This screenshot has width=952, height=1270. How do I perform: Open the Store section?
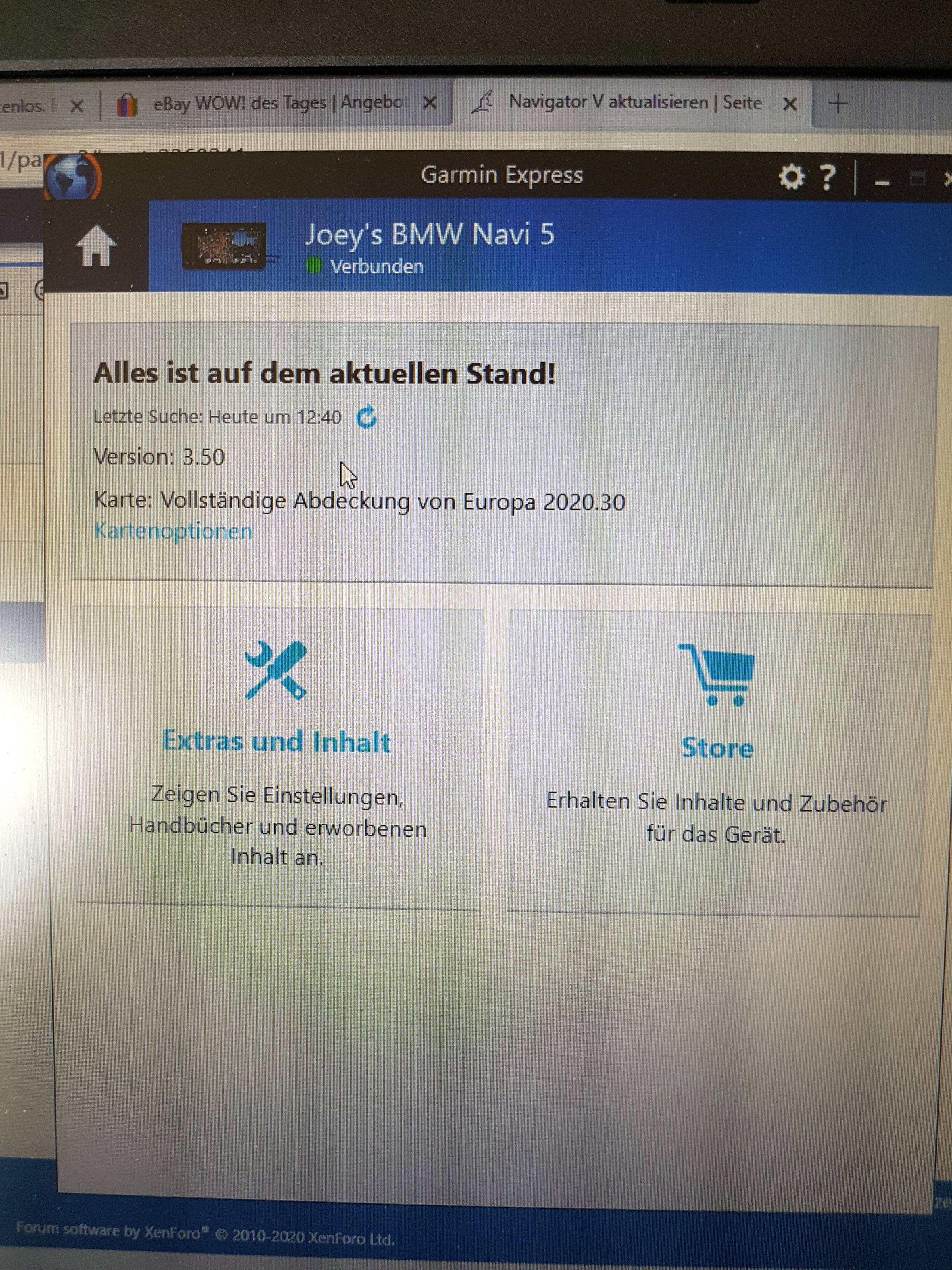[x=717, y=748]
